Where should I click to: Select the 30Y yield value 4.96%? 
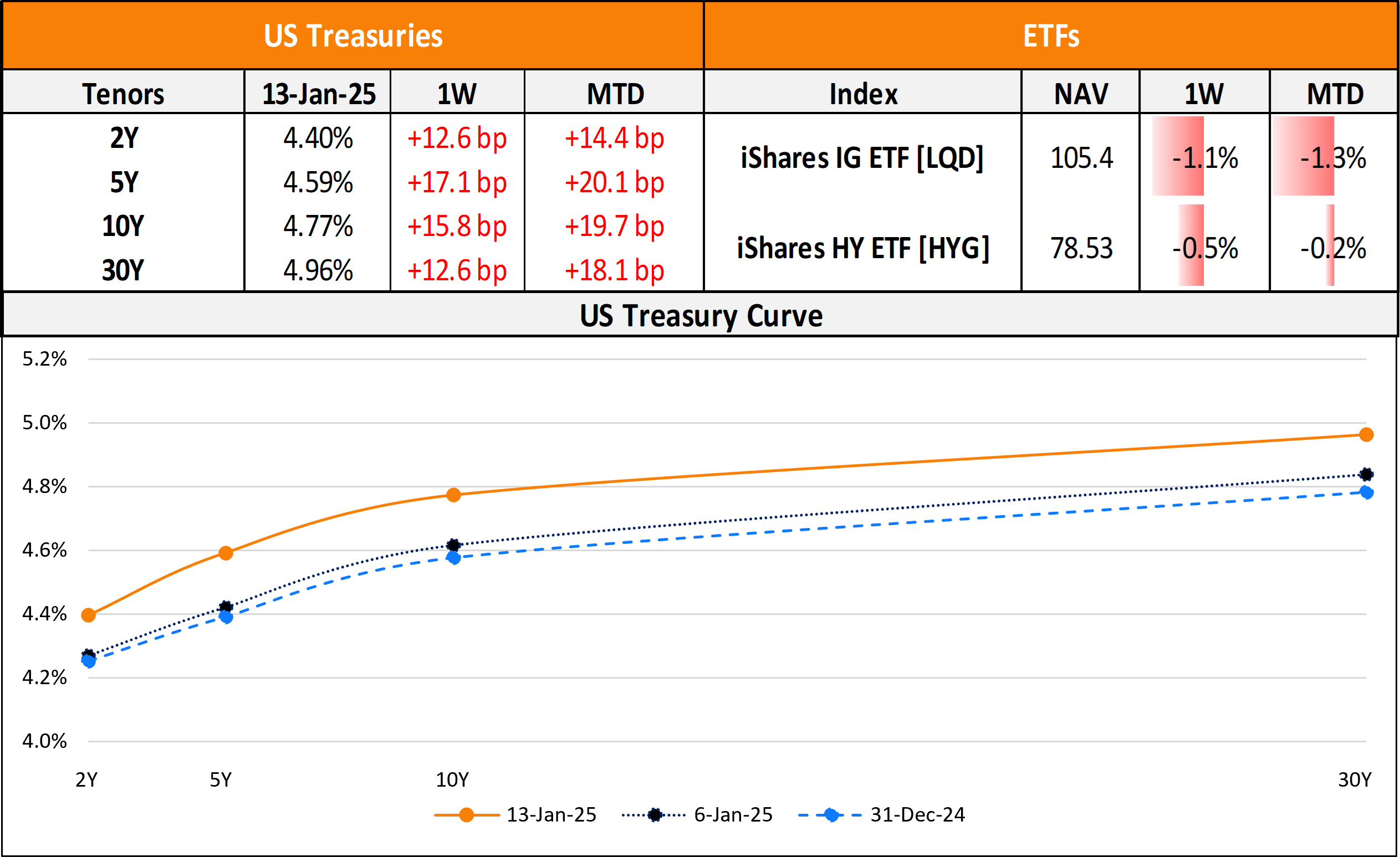(318, 270)
